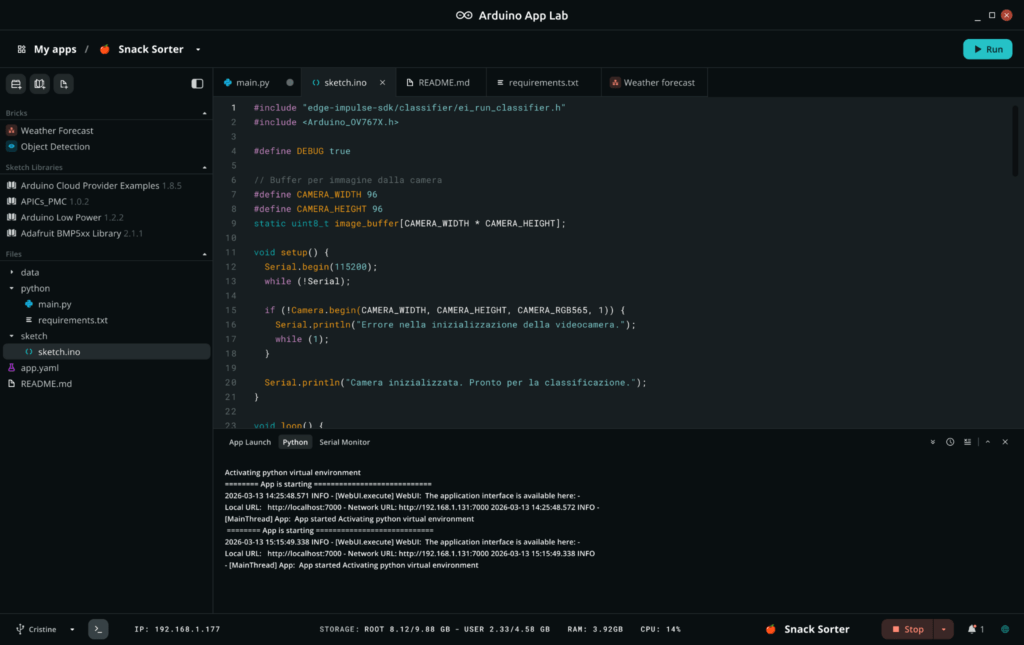Expand the data folder

12,272
